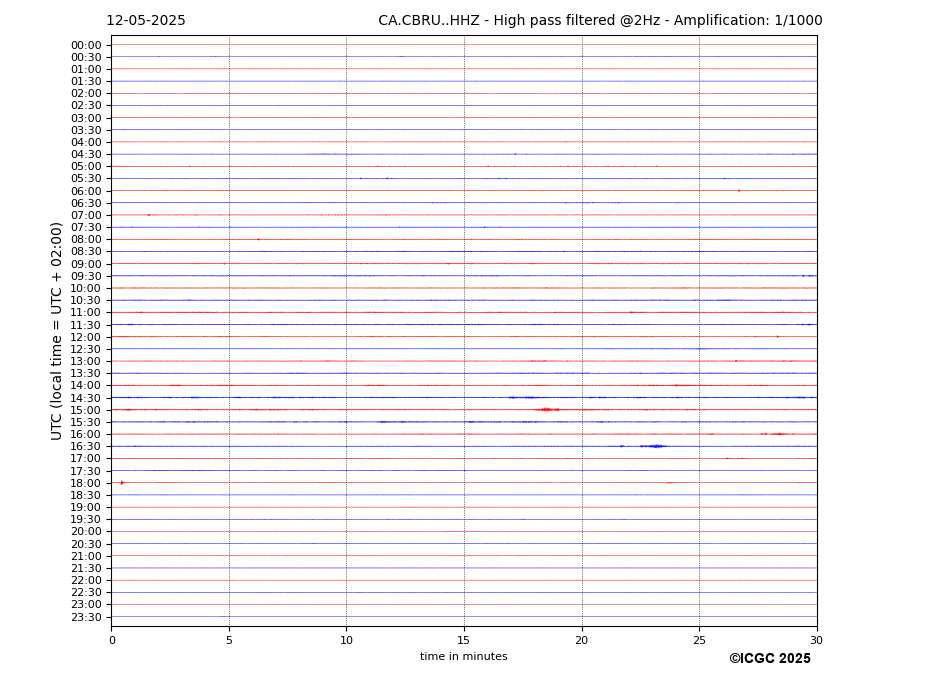927x696 pixels.
Task: Click the blue seismic burst on the 16:30 trace
Action: pyautogui.click(x=653, y=446)
